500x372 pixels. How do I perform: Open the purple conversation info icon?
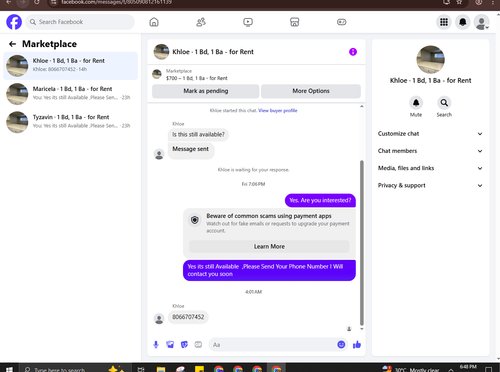tap(353, 52)
